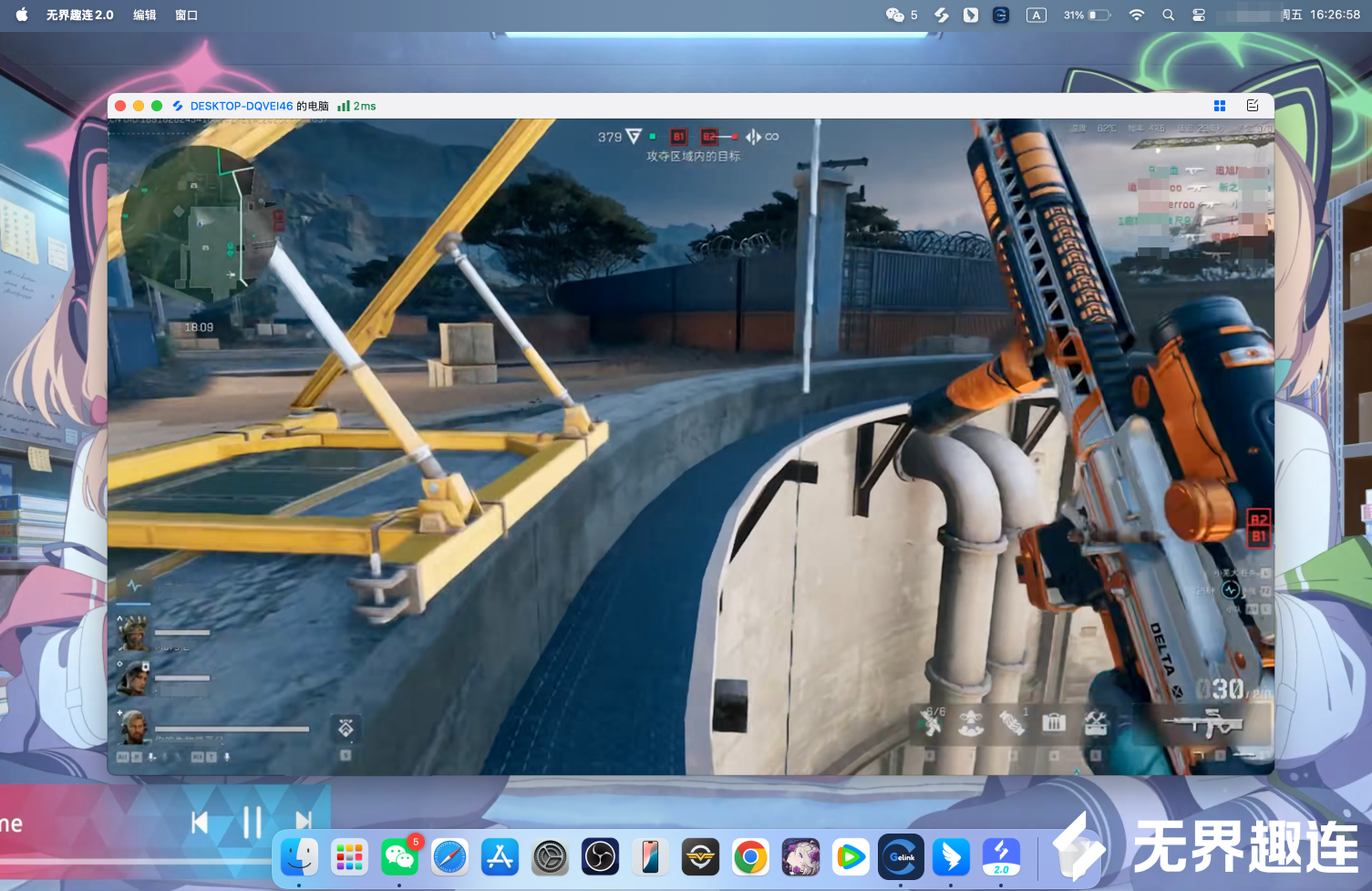Open WeChat with 5 unread badge in Dock
The image size is (1372, 891).
click(400, 857)
